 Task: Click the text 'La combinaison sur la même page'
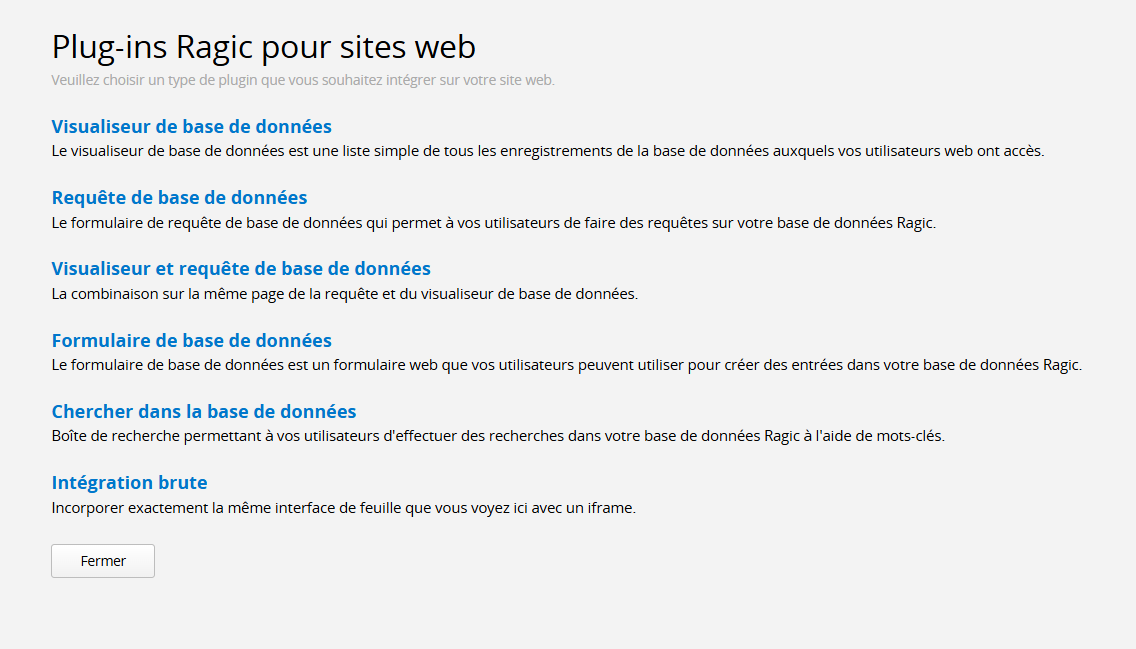[x=345, y=294]
